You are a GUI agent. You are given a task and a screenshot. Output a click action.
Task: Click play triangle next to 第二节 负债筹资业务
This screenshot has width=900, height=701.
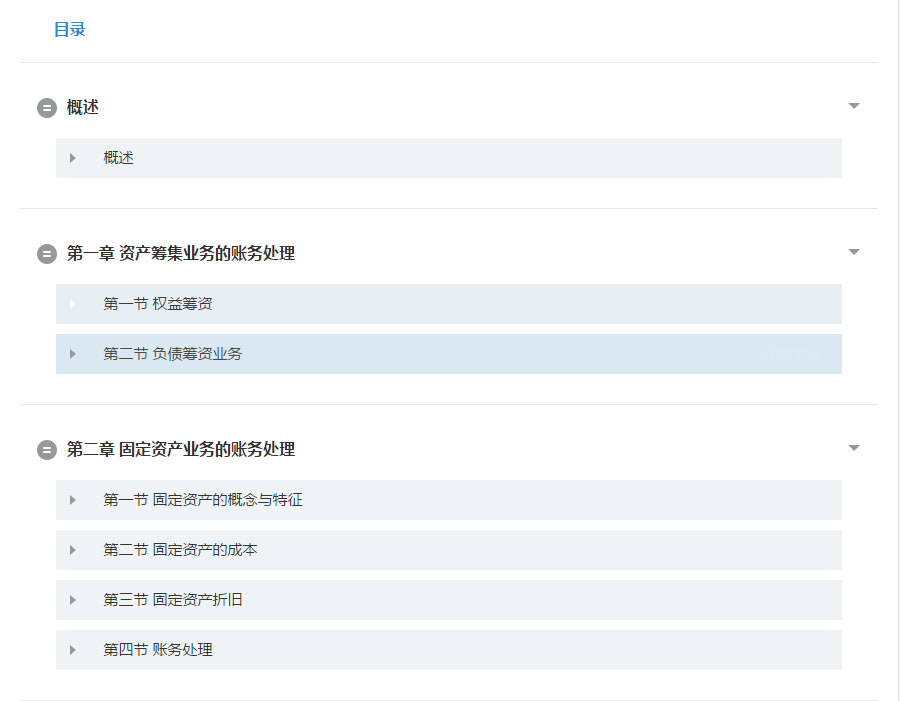click(x=73, y=354)
